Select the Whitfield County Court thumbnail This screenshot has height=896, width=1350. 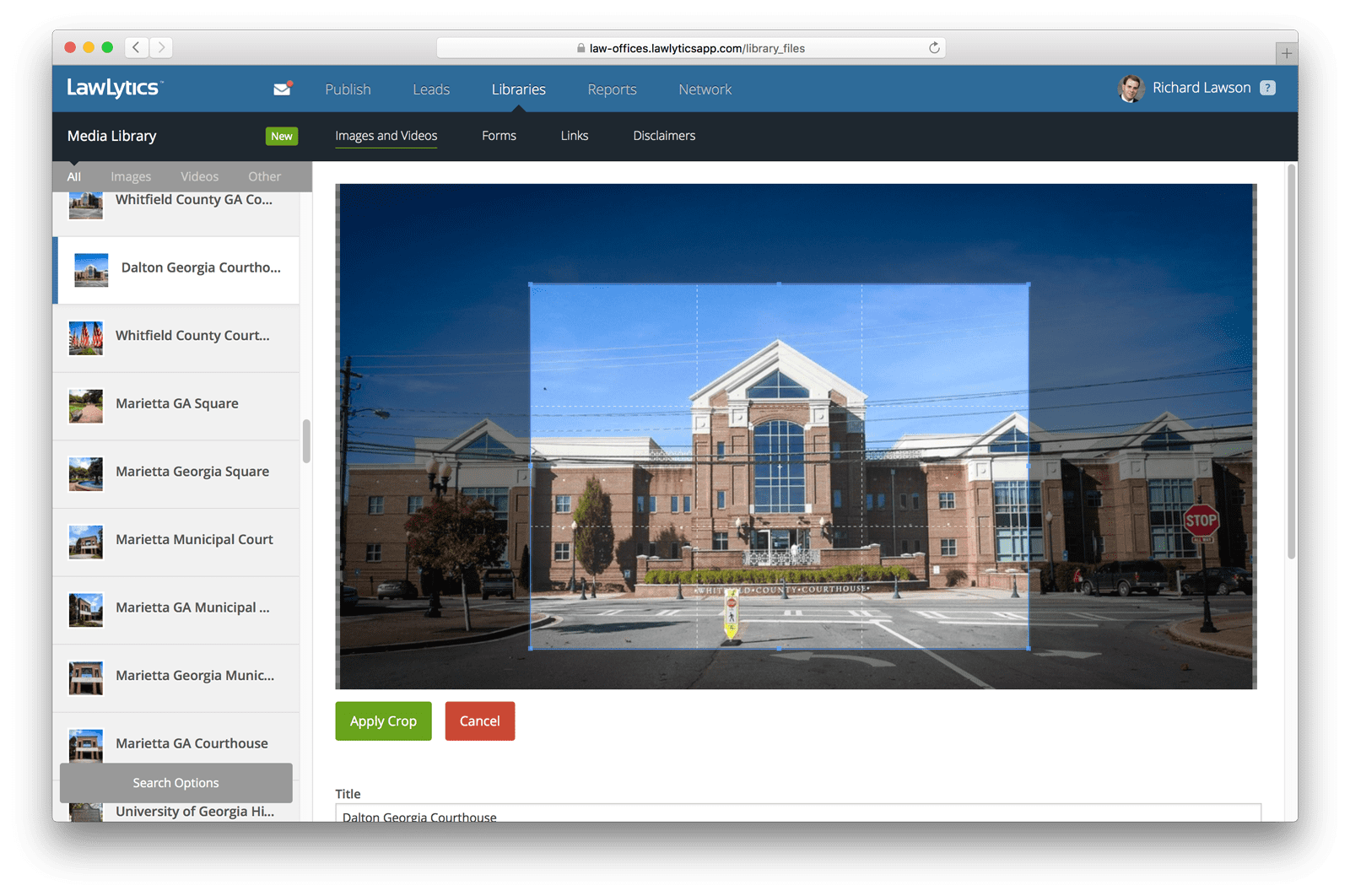pos(86,337)
